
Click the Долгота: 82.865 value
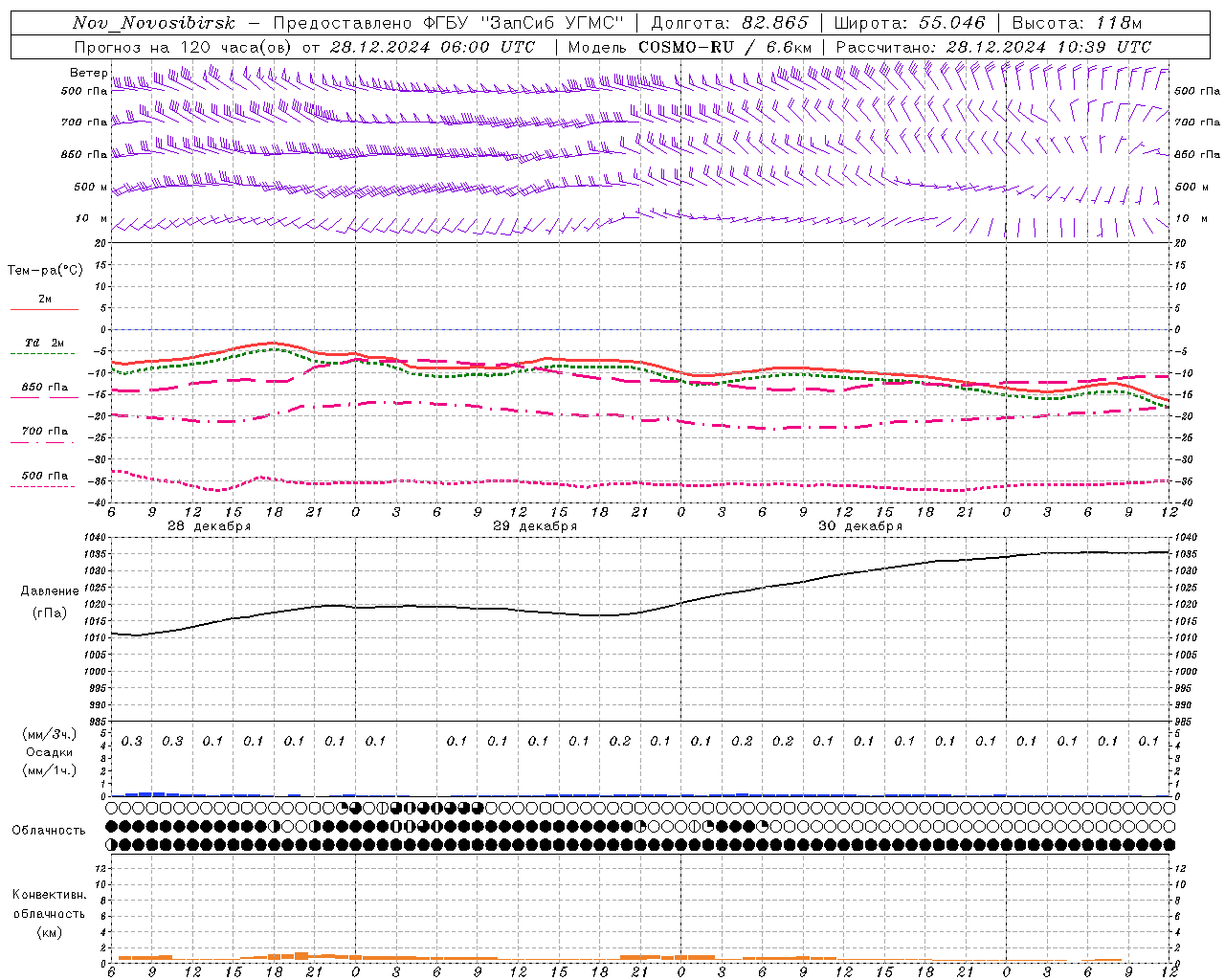click(729, 23)
